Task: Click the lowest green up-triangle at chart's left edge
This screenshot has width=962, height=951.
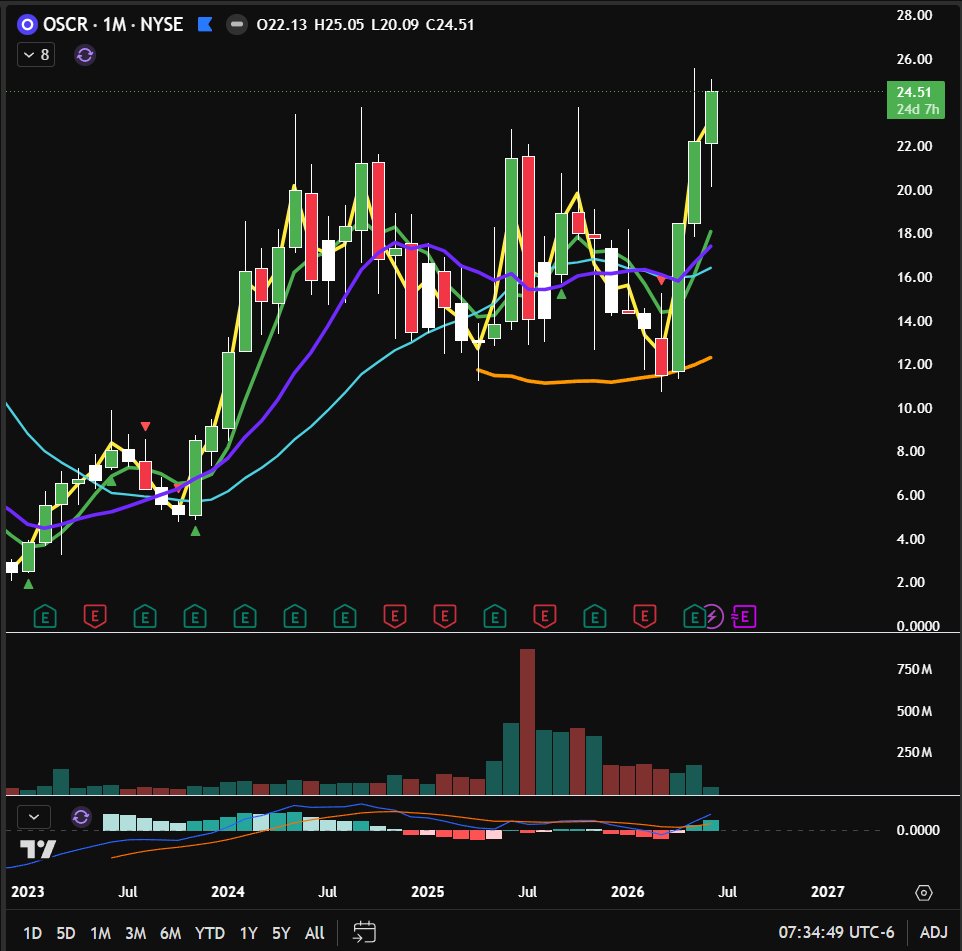Action: [28, 584]
